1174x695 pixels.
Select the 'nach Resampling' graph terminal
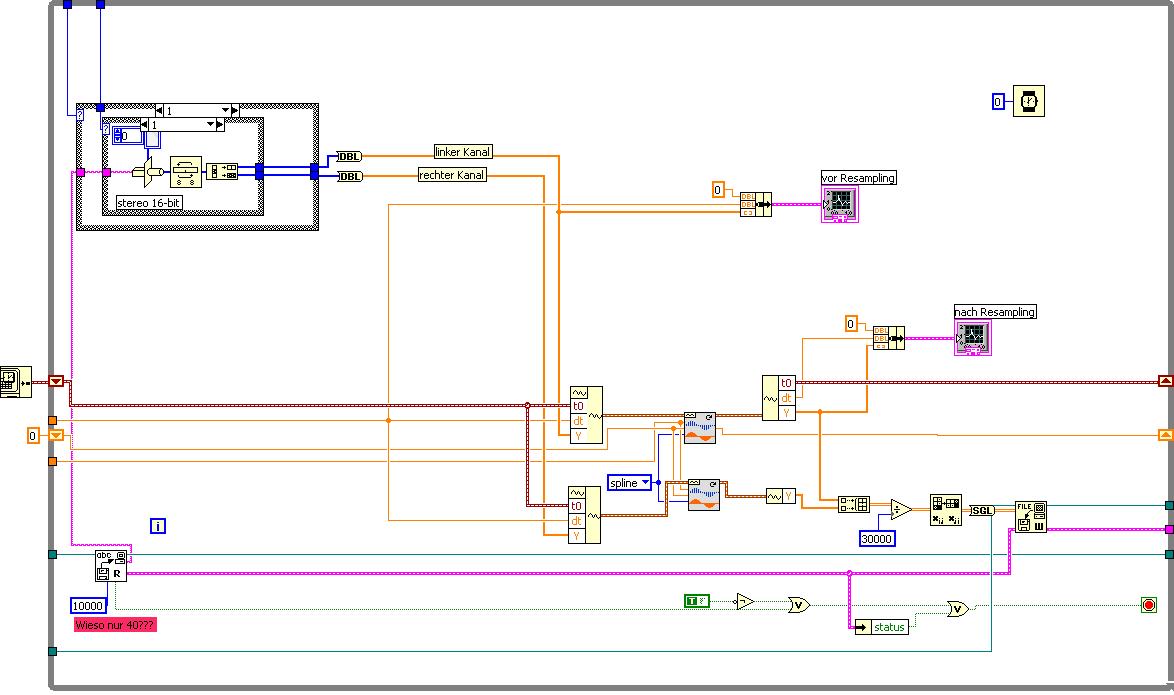point(973,338)
